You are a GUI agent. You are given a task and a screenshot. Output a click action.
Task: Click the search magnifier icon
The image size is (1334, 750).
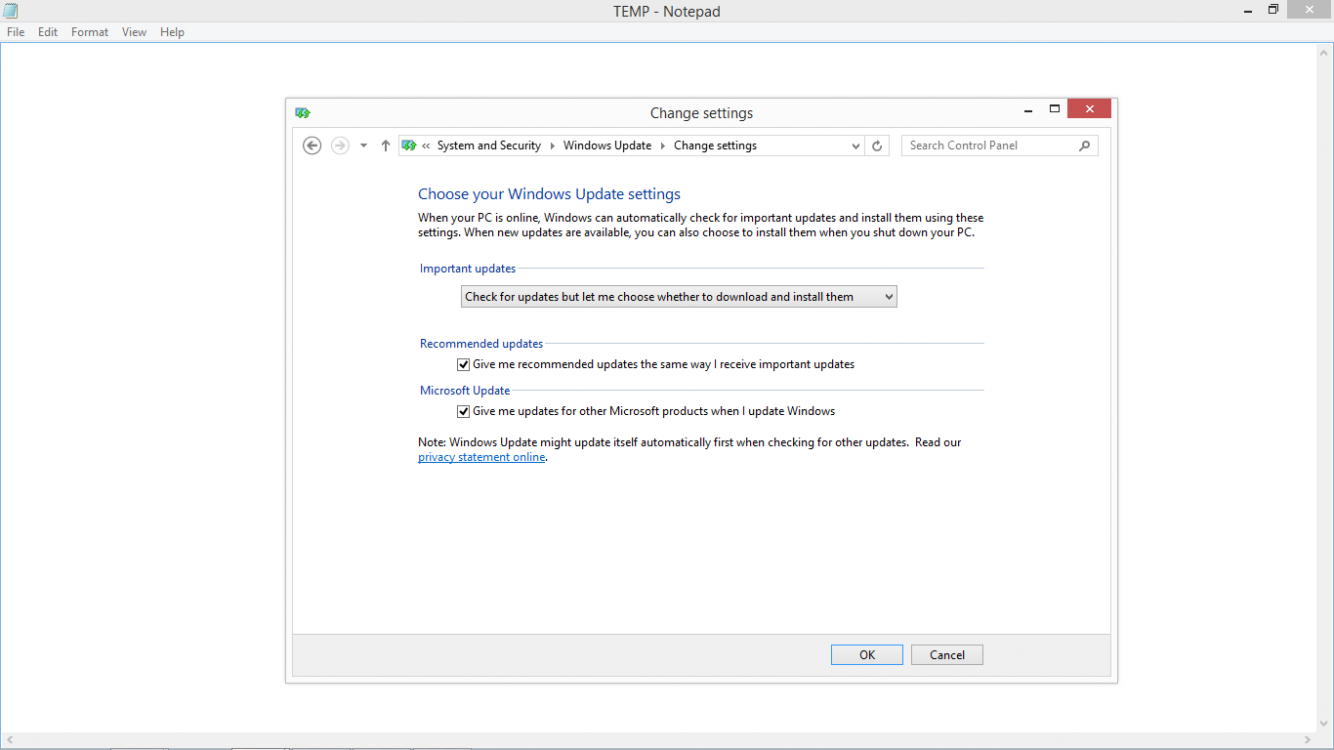point(1084,146)
